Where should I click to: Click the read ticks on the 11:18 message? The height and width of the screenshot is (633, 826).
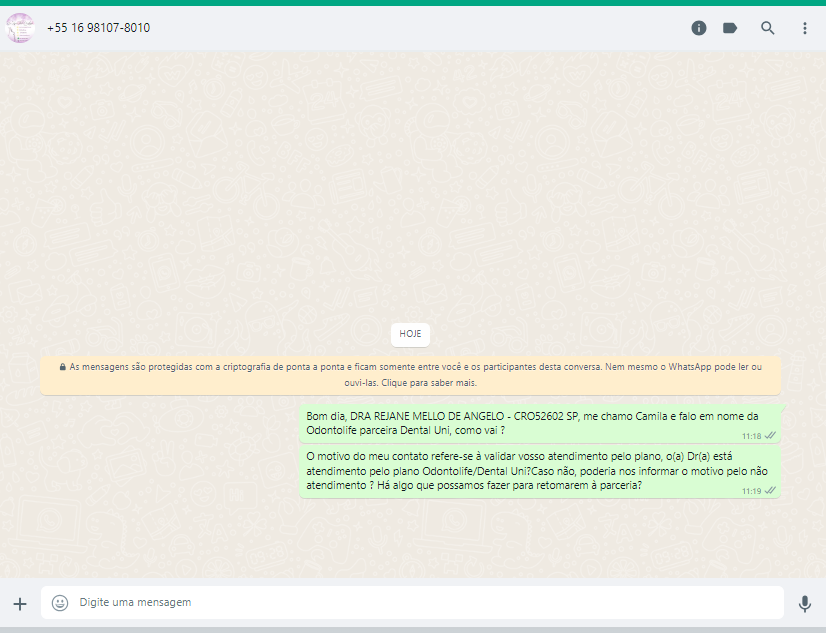[770, 436]
